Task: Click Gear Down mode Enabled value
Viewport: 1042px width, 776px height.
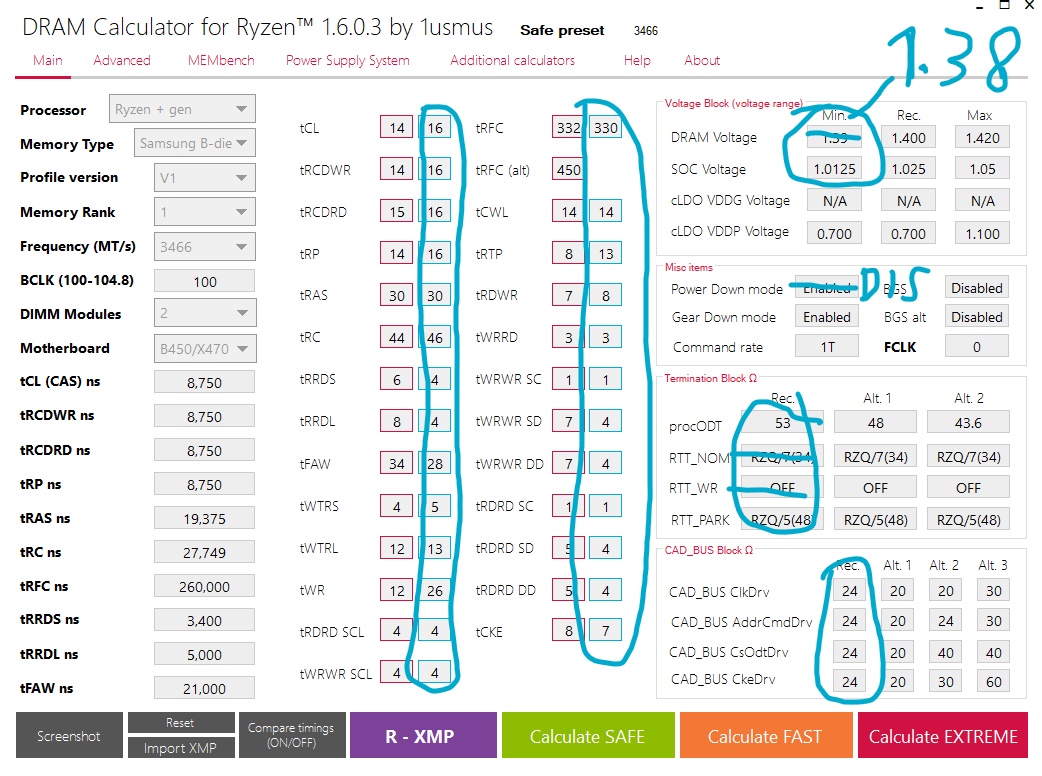Action: click(827, 317)
